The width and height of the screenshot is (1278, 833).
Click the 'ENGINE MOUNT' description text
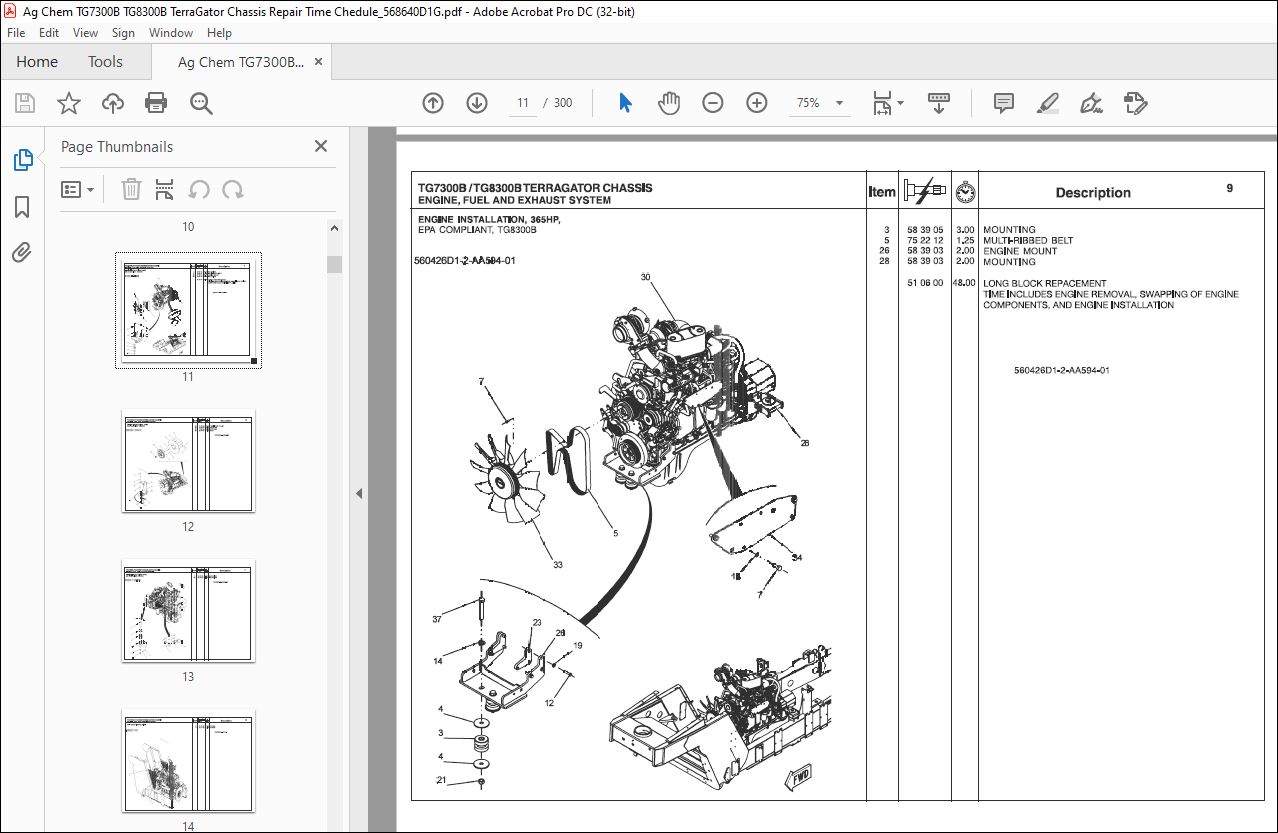(1020, 251)
